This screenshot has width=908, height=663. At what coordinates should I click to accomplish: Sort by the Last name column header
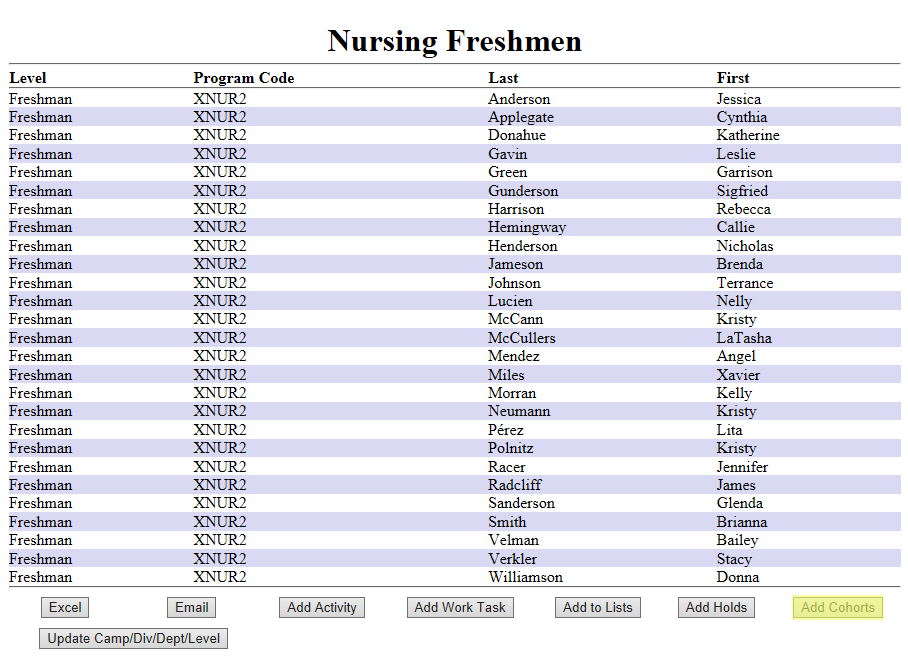tap(503, 77)
